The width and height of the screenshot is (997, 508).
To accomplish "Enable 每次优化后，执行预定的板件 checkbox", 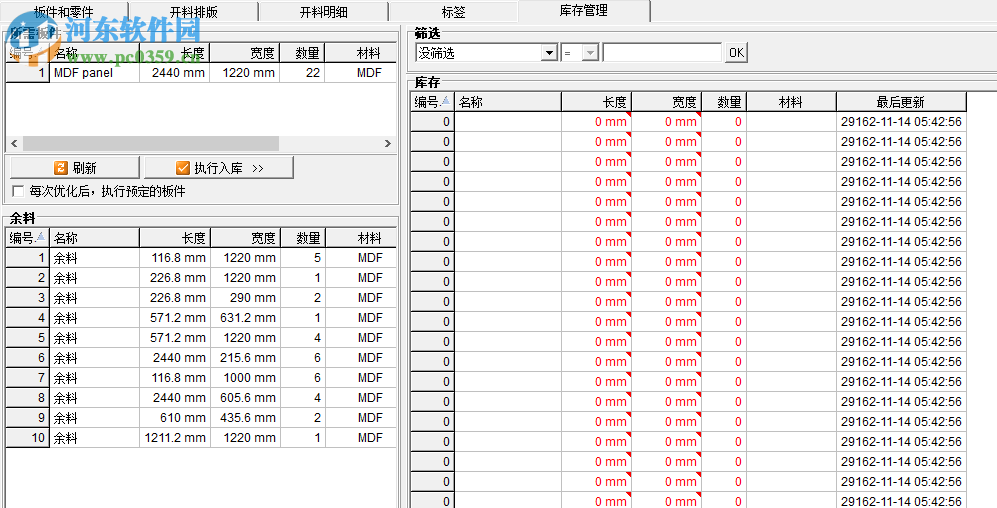I will pos(18,191).
